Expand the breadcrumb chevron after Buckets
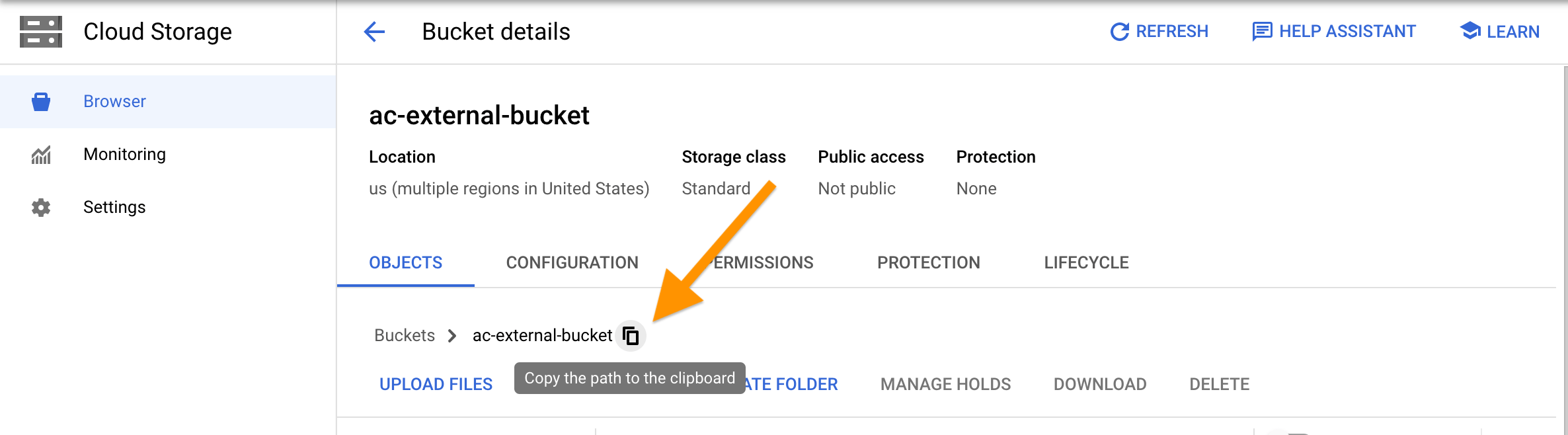This screenshot has width=1568, height=435. coord(453,336)
